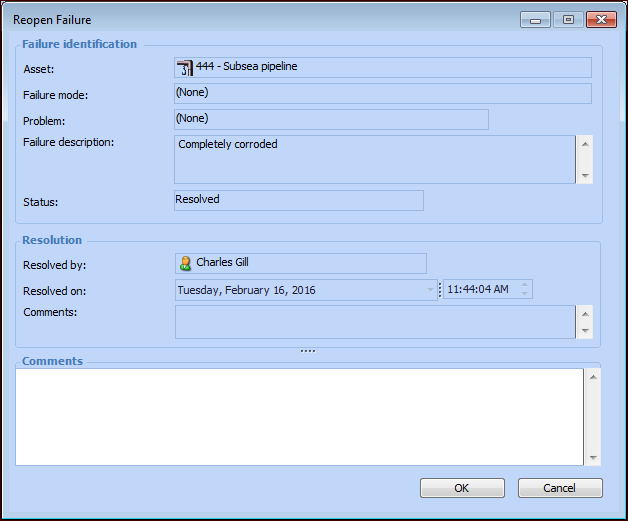Click the Cancel button
The height and width of the screenshot is (521, 628).
tap(560, 488)
